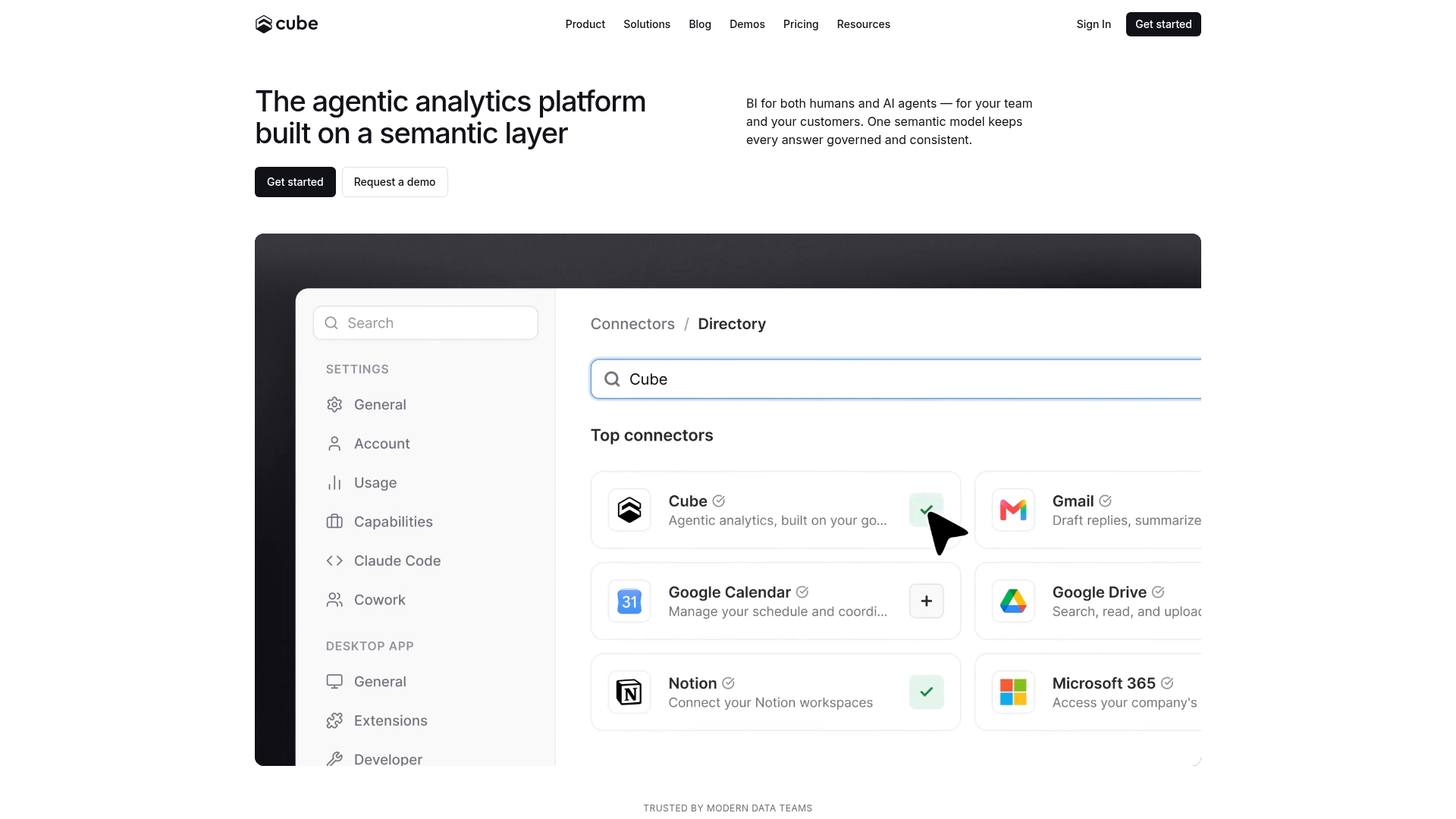This screenshot has height=819, width=1456.
Task: Click the Gmail connector logo
Action: tap(1013, 510)
